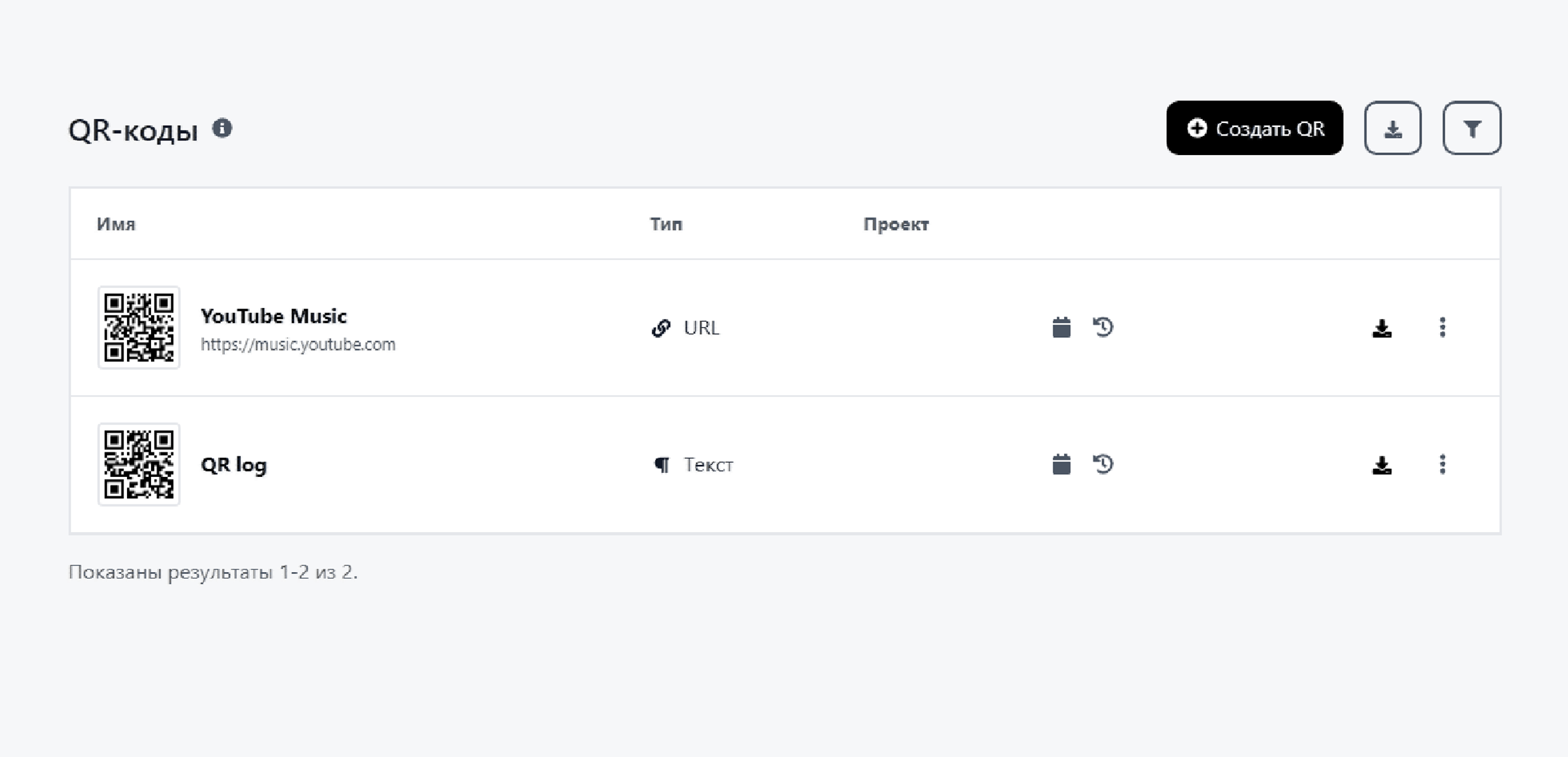Click the link icon next to URL type

[x=661, y=328]
